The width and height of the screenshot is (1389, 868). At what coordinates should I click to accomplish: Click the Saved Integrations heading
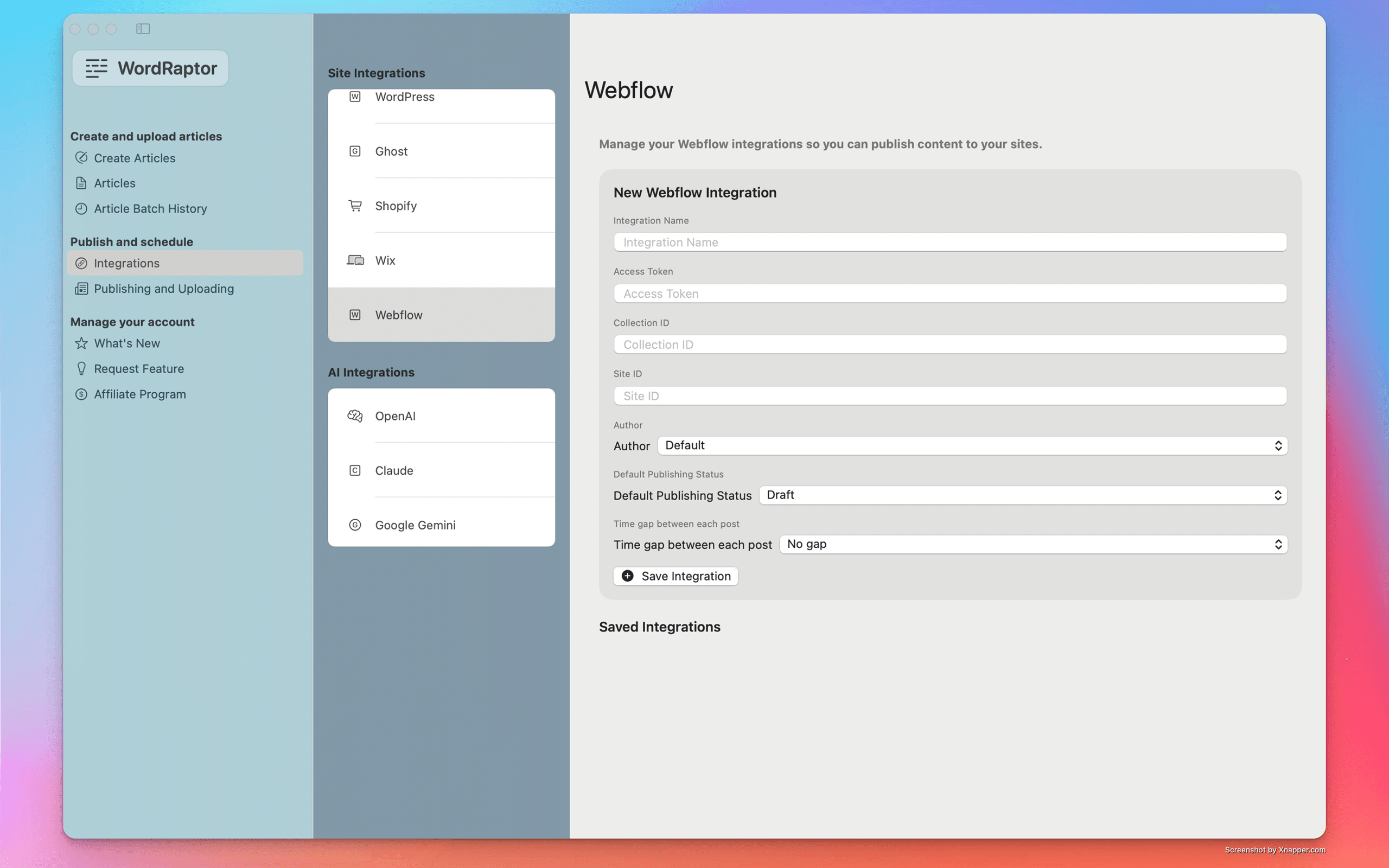click(x=659, y=627)
